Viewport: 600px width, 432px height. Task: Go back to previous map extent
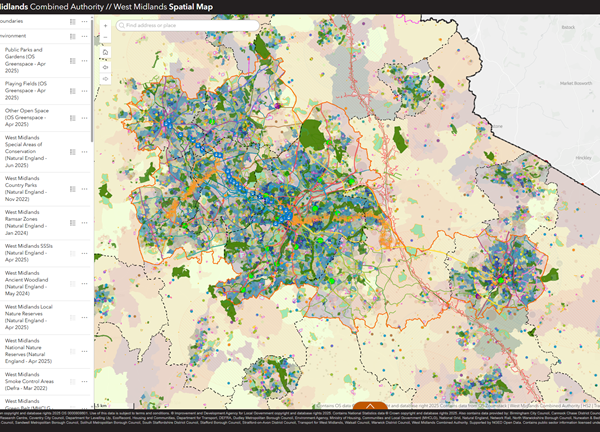click(105, 67)
